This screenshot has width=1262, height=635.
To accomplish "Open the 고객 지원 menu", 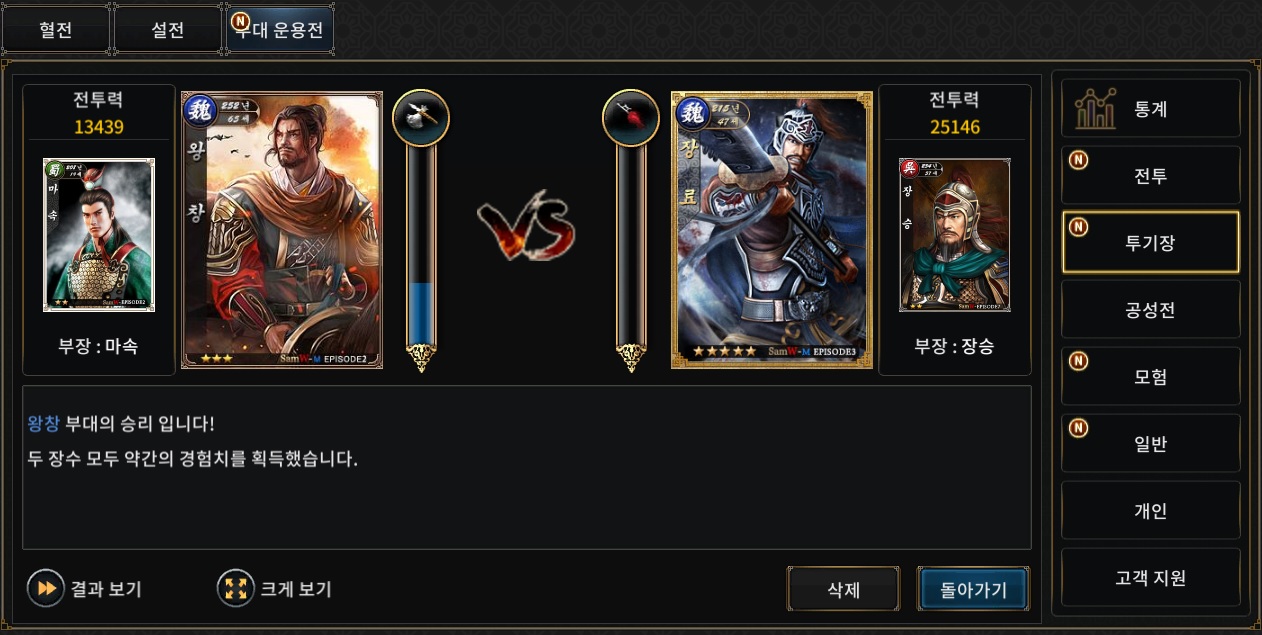I will point(1151,577).
